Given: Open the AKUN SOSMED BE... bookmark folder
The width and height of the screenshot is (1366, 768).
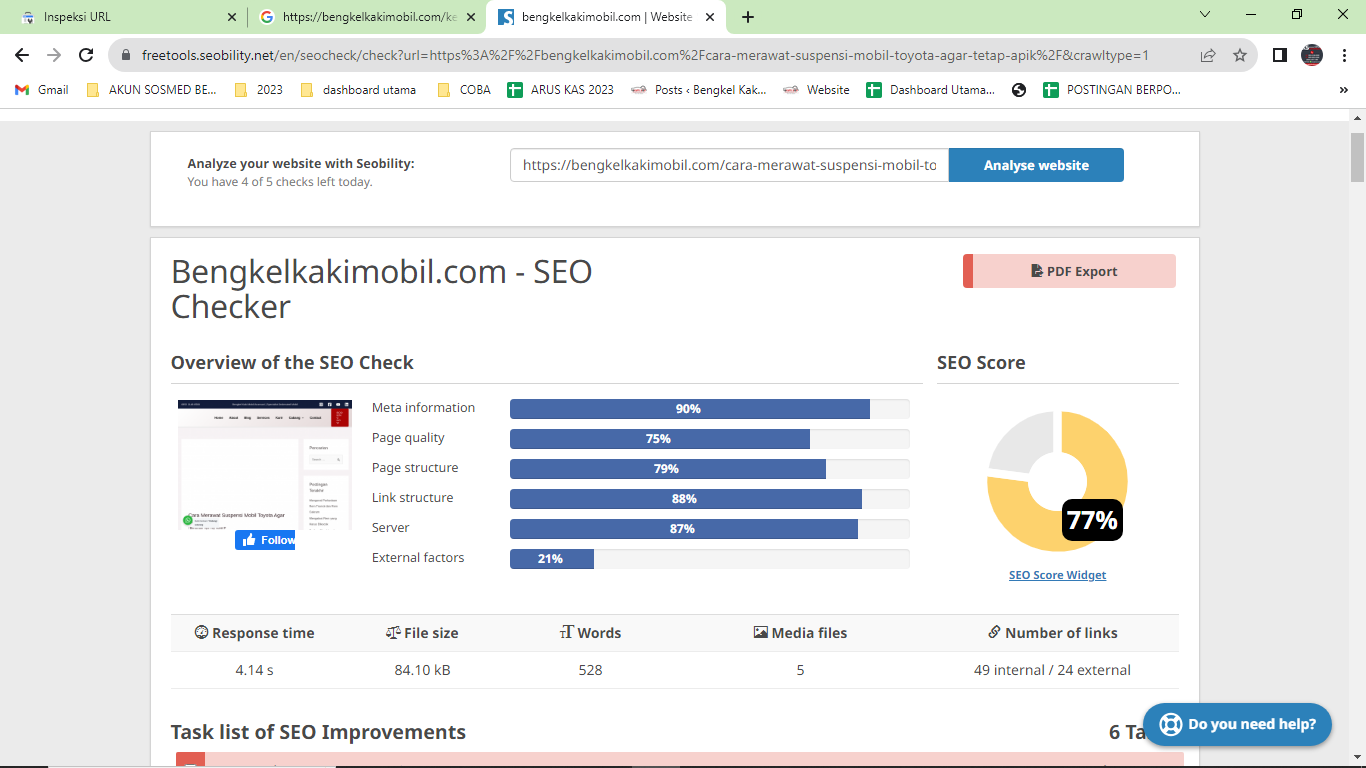Looking at the screenshot, I should [x=152, y=90].
